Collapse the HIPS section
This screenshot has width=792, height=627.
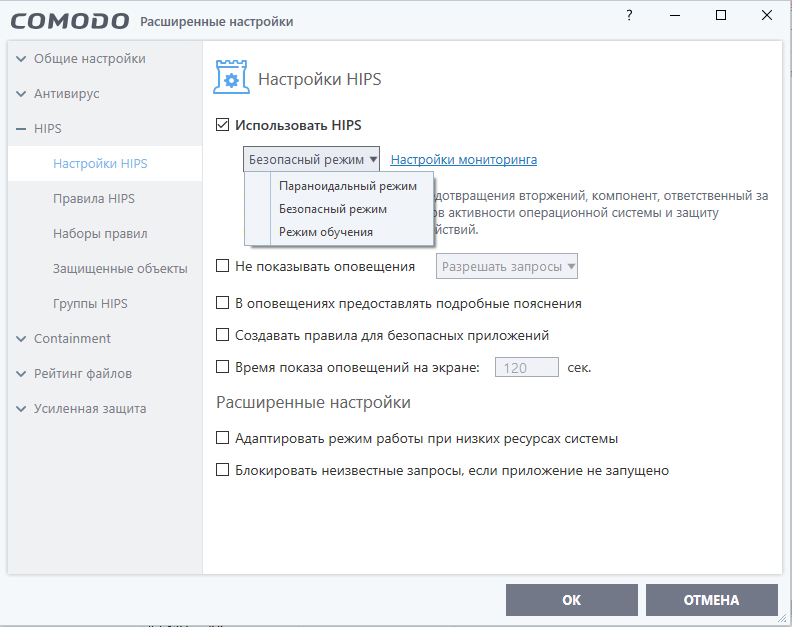pyautogui.click(x=21, y=129)
